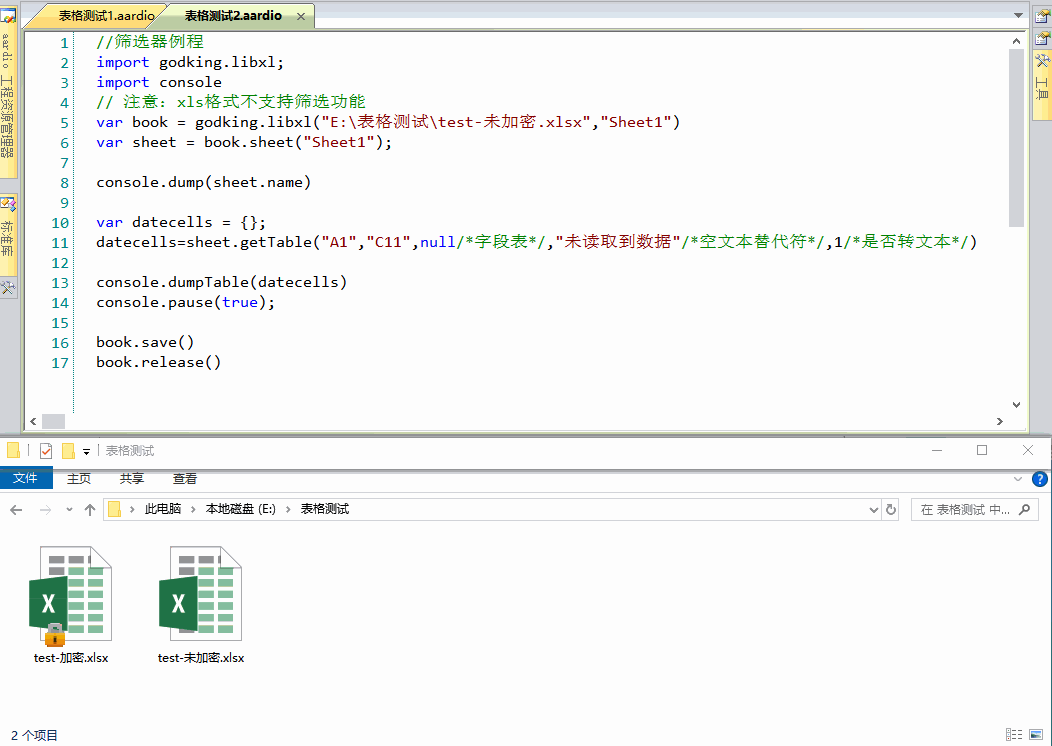Click the book.release() line
Screen dimensions: 1052x746
click(x=158, y=362)
